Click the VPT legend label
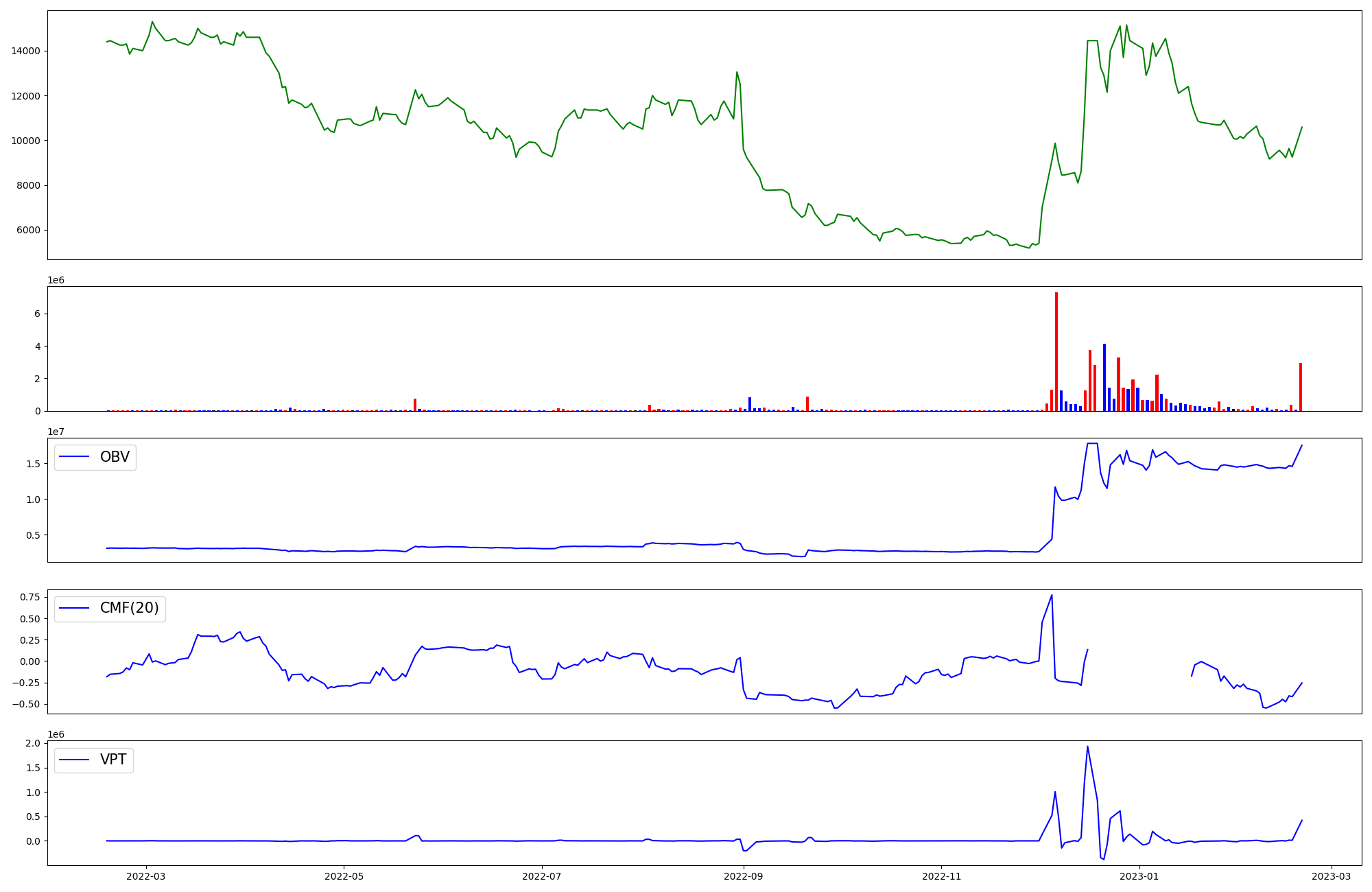The height and width of the screenshot is (892, 1372). 113,760
